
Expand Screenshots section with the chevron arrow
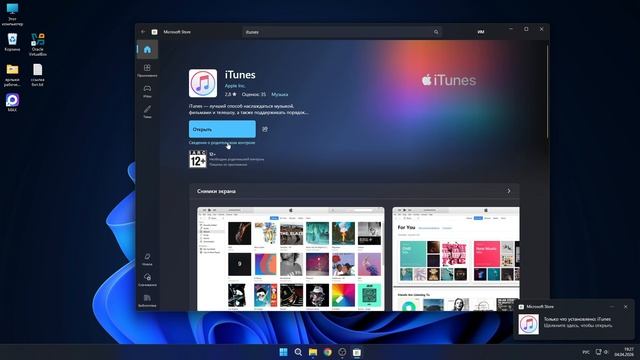pyautogui.click(x=509, y=191)
